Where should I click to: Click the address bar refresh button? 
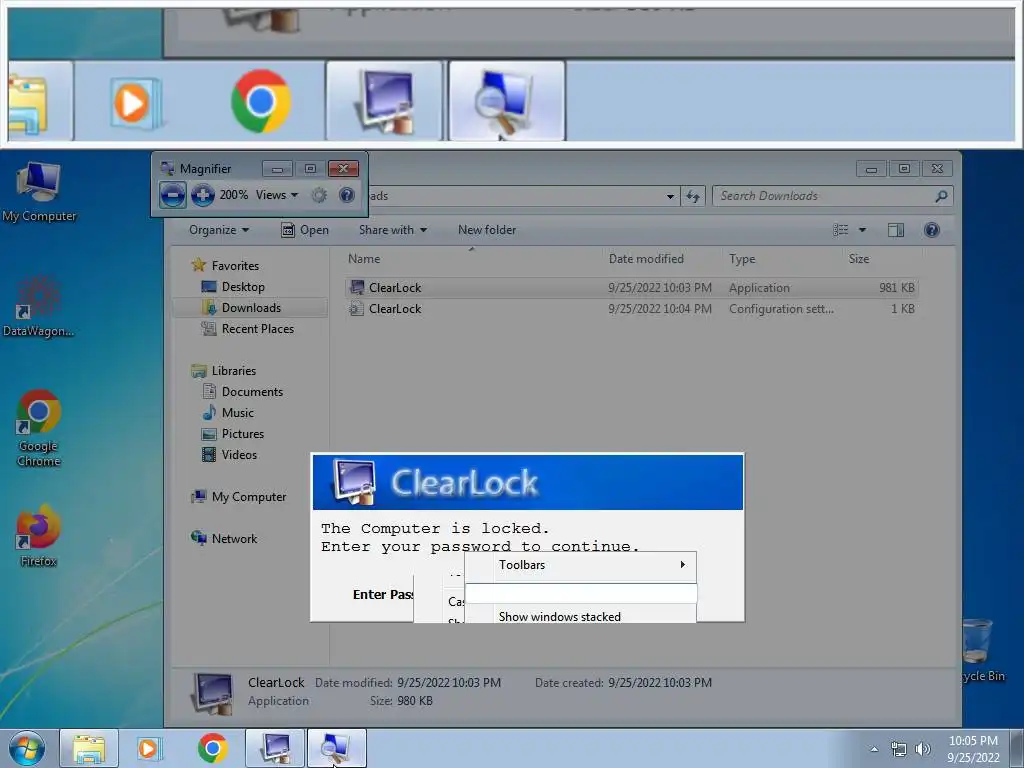point(693,196)
